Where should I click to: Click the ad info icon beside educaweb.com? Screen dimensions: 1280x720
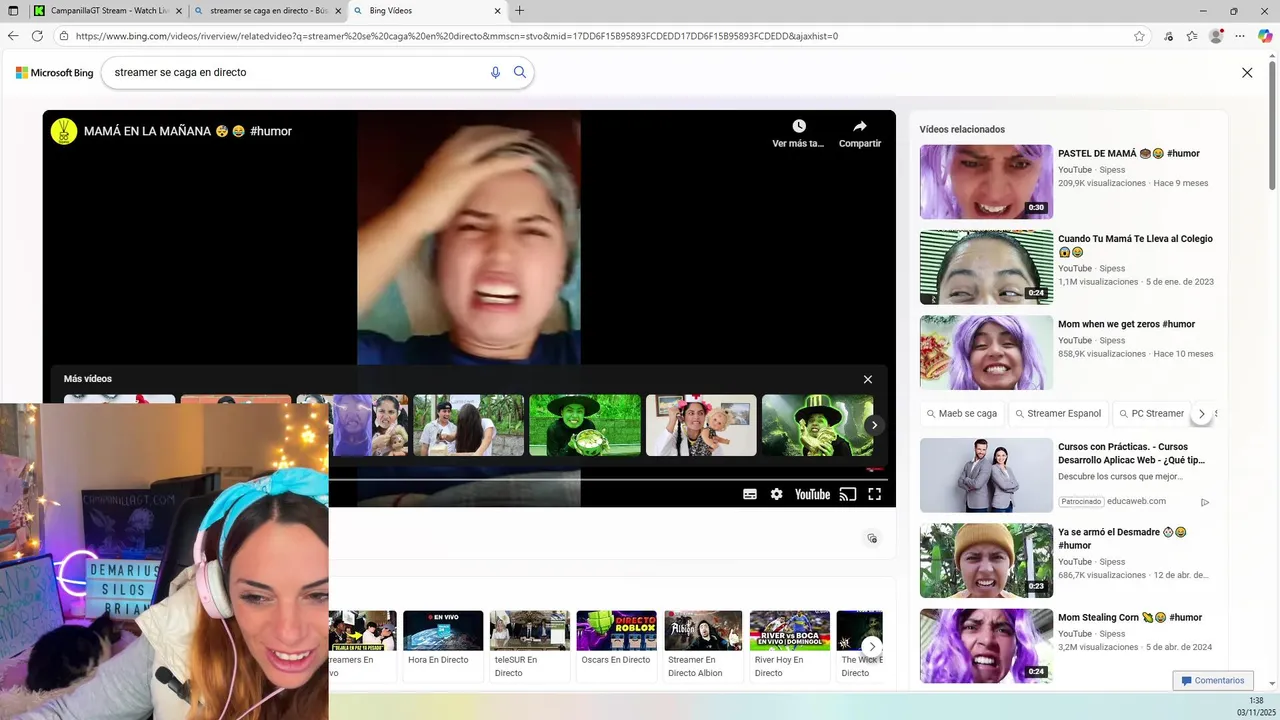[1204, 502]
